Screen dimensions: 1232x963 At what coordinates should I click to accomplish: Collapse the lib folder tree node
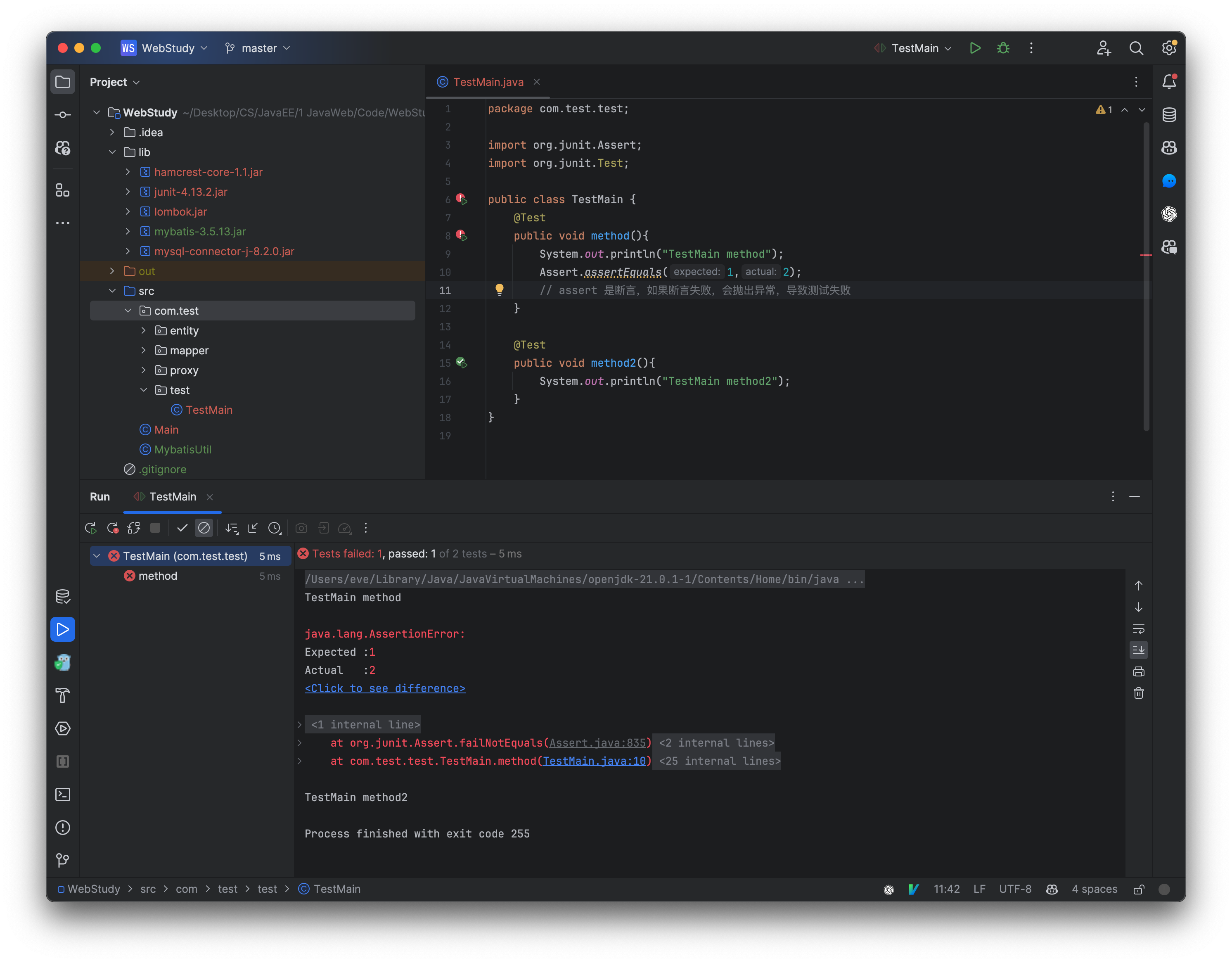[112, 152]
